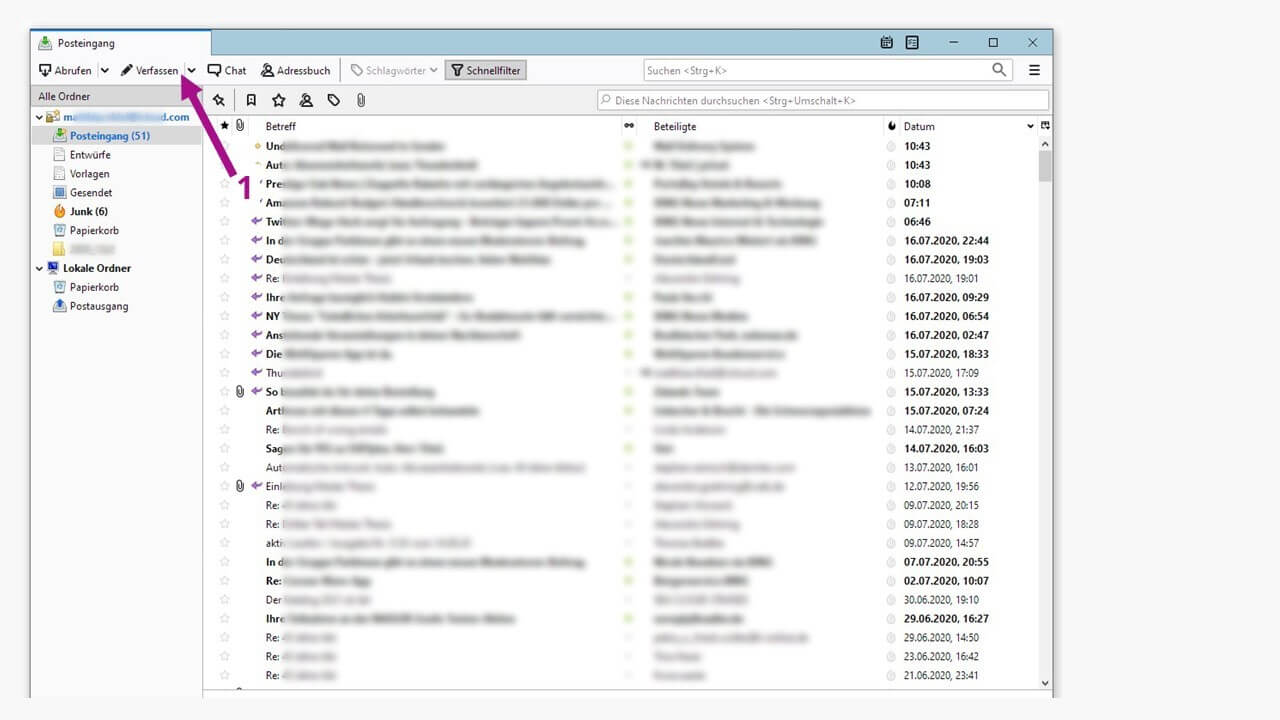Click scrollbar up arrow of message list
The image size is (1280, 720).
click(x=1045, y=144)
